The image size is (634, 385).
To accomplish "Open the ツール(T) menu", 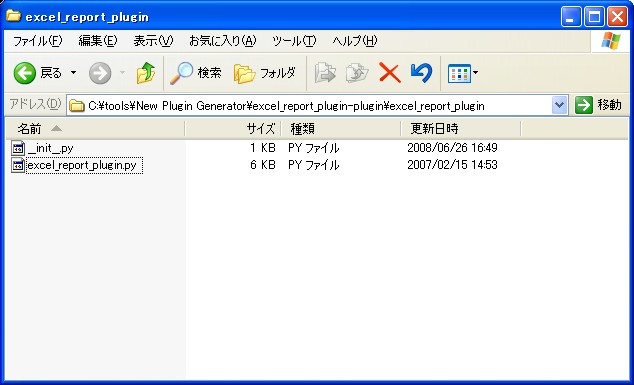I will [294, 41].
